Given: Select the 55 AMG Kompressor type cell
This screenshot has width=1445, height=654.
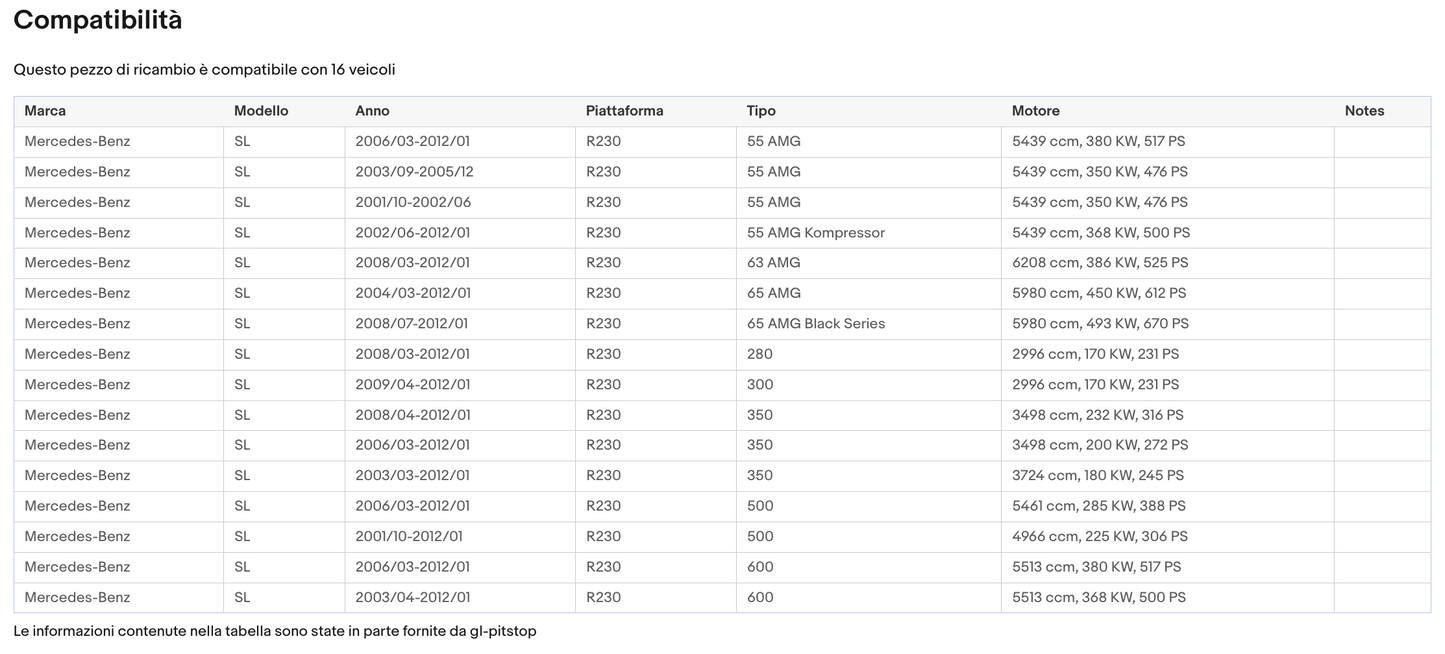Looking at the screenshot, I should coord(815,233).
